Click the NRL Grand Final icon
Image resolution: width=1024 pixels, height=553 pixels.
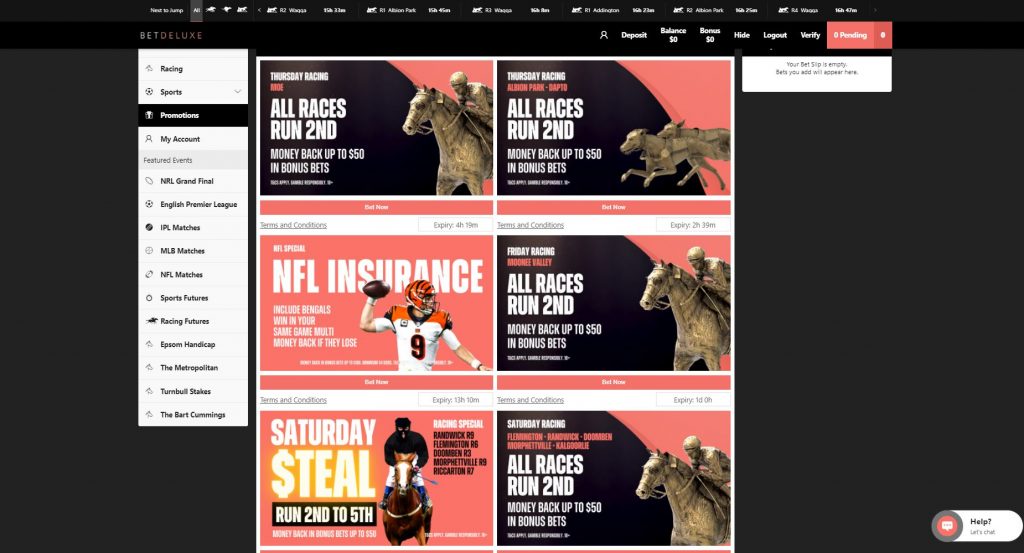tap(149, 181)
